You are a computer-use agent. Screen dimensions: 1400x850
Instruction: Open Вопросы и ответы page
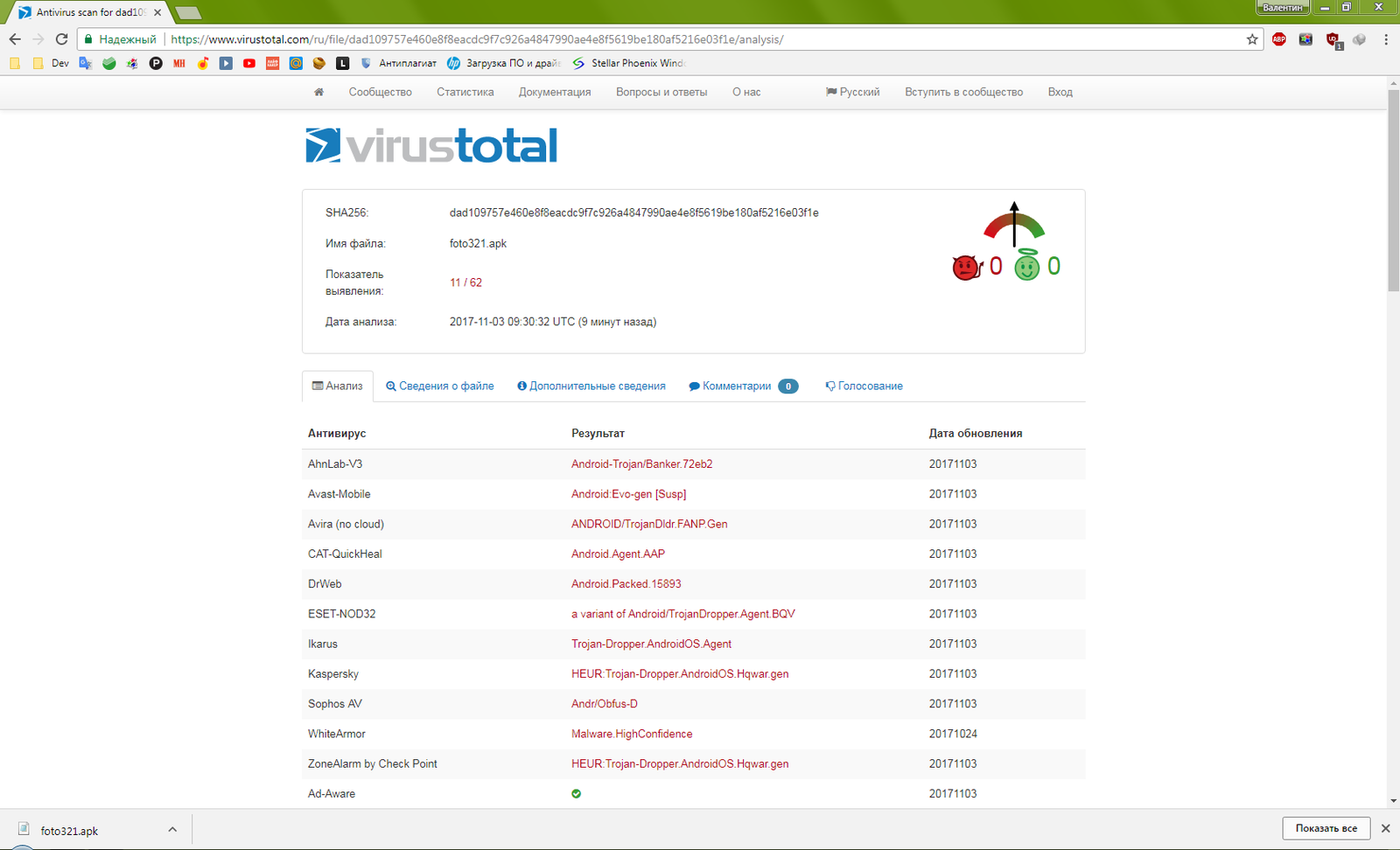pos(661,92)
